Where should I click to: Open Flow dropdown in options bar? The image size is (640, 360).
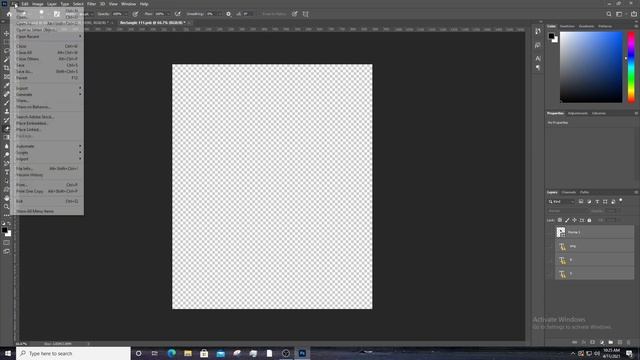point(167,14)
